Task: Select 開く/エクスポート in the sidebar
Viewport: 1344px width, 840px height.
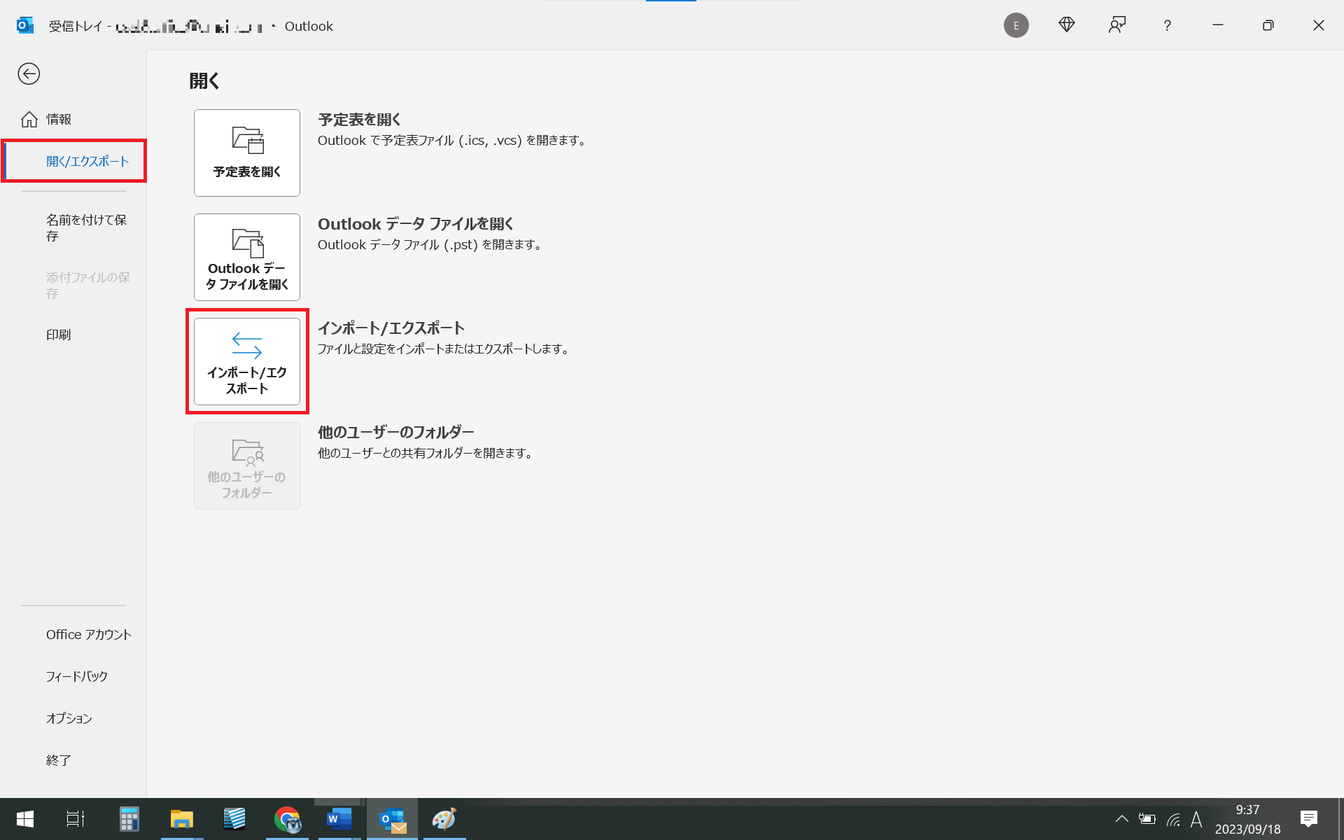Action: [87, 161]
